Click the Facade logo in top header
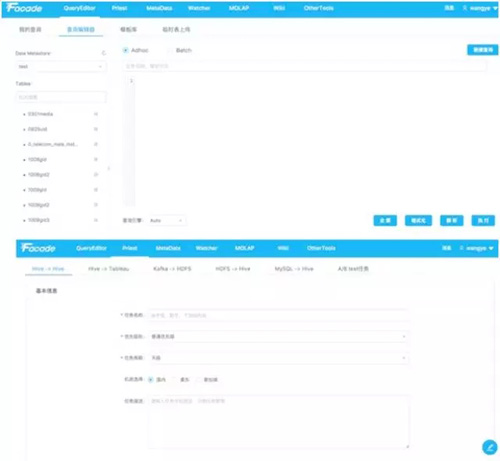Screen dimensions: 500x461 [x=24, y=8]
